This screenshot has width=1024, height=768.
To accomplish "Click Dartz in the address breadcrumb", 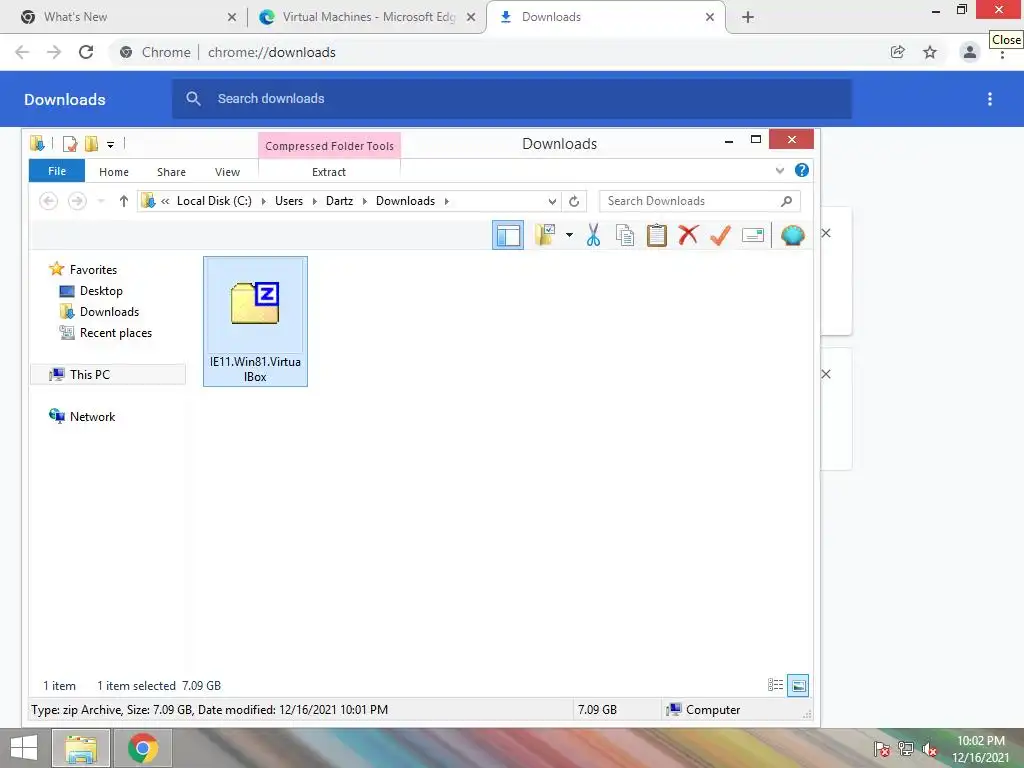I will tap(340, 201).
